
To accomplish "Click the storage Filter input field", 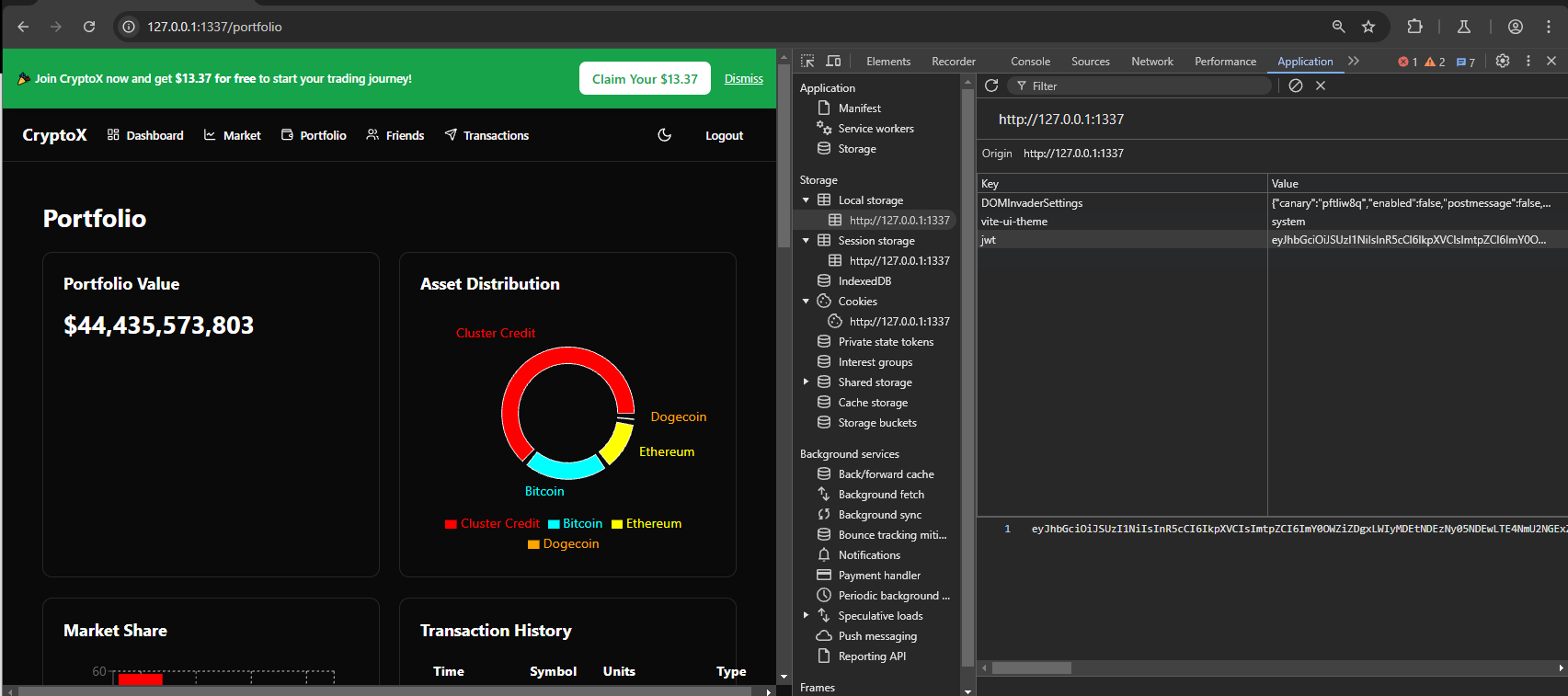I will tap(1140, 86).
